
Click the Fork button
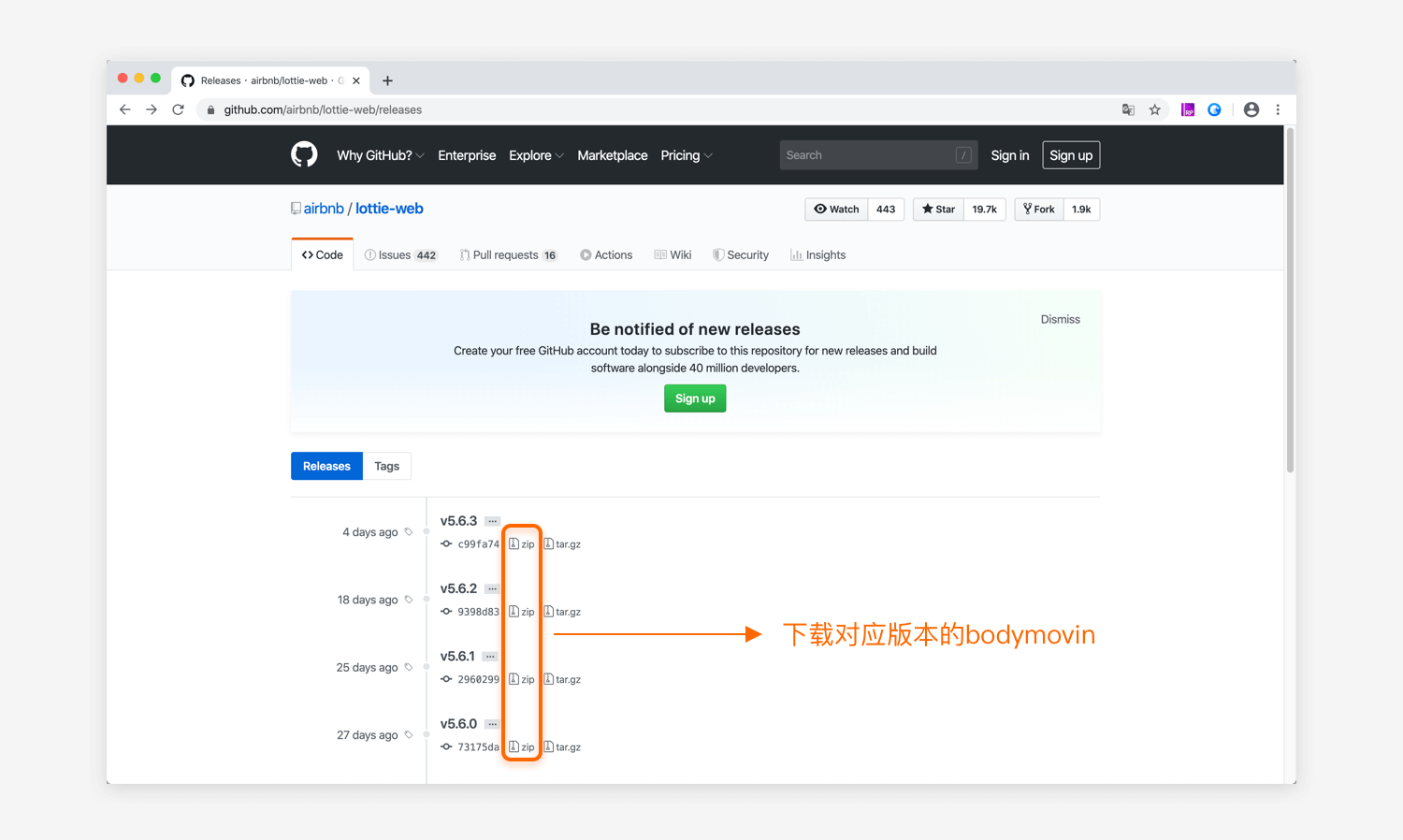click(1039, 210)
